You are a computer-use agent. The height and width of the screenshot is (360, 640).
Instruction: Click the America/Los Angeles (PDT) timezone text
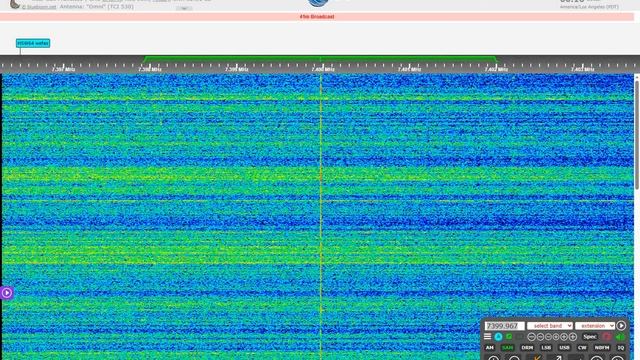(589, 7)
